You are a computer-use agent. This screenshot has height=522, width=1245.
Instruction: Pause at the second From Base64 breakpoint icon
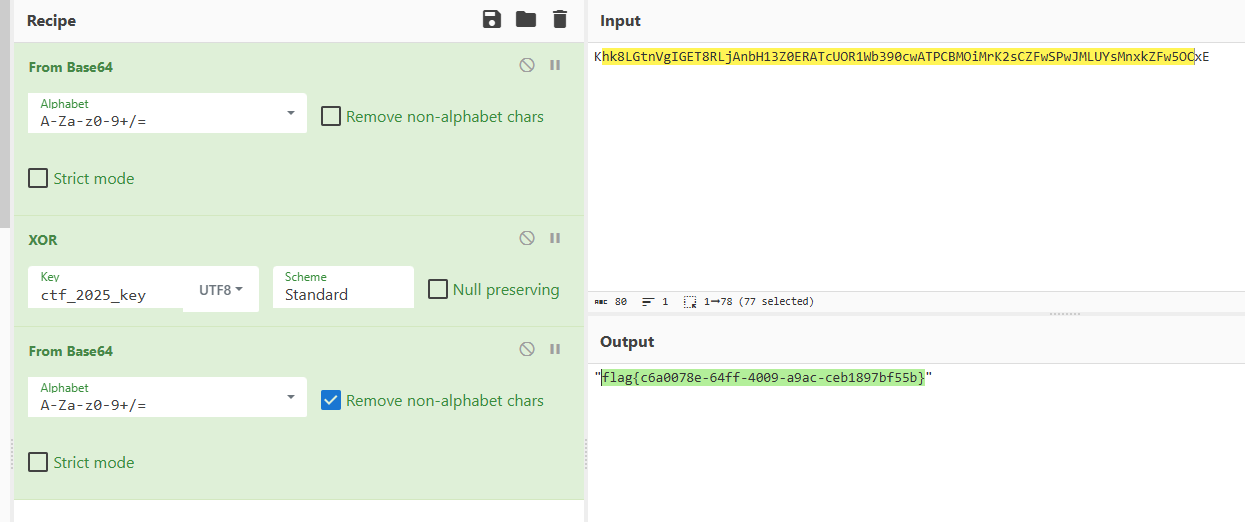(555, 349)
